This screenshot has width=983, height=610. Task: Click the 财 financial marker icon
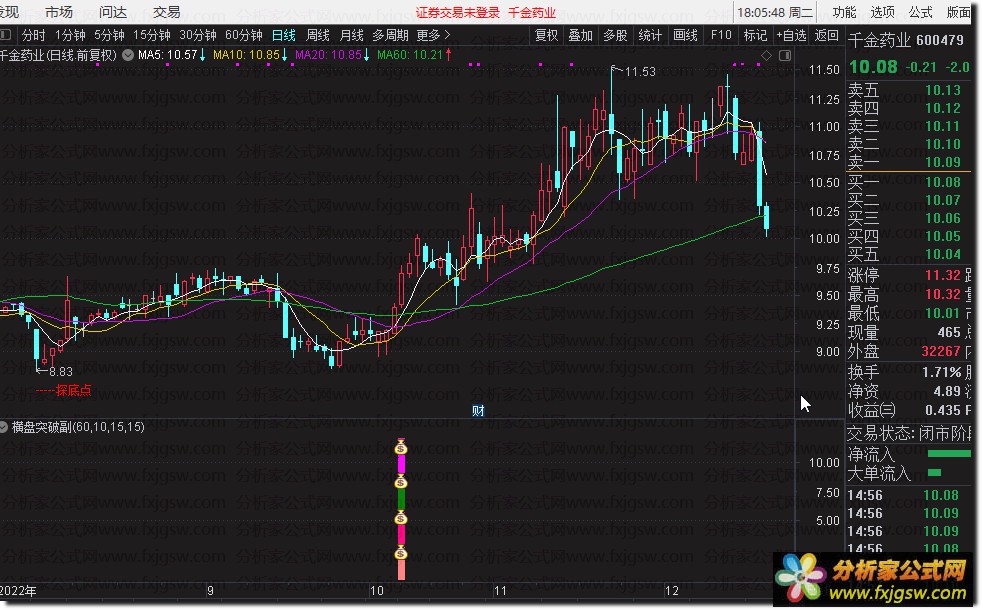tap(478, 411)
